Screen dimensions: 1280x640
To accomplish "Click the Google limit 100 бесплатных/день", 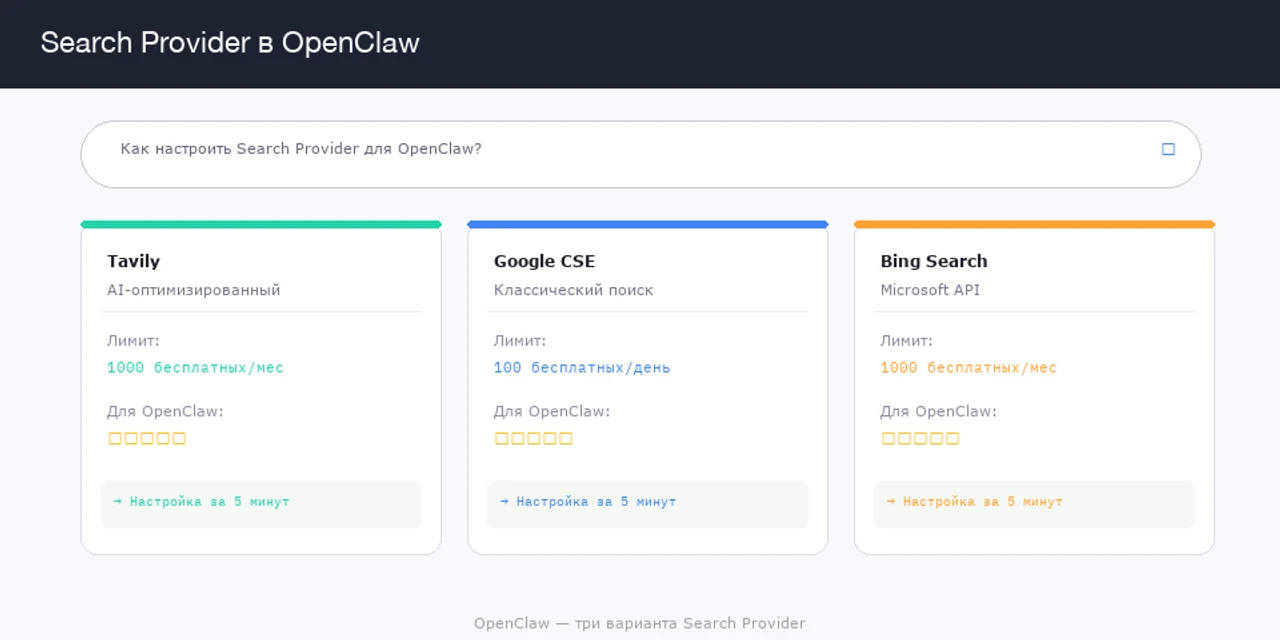I will pos(582,367).
